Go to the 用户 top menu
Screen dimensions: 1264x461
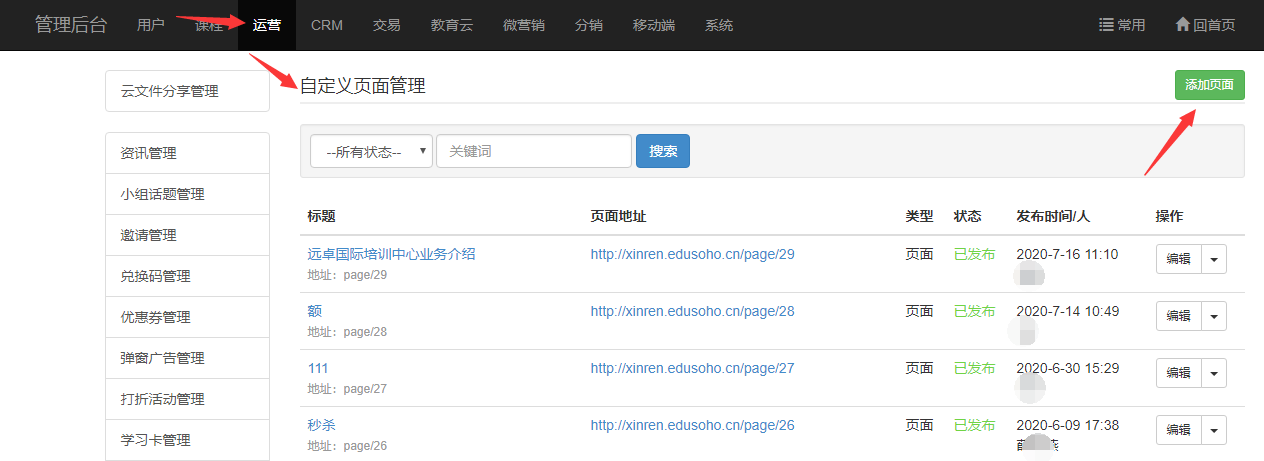pos(150,25)
